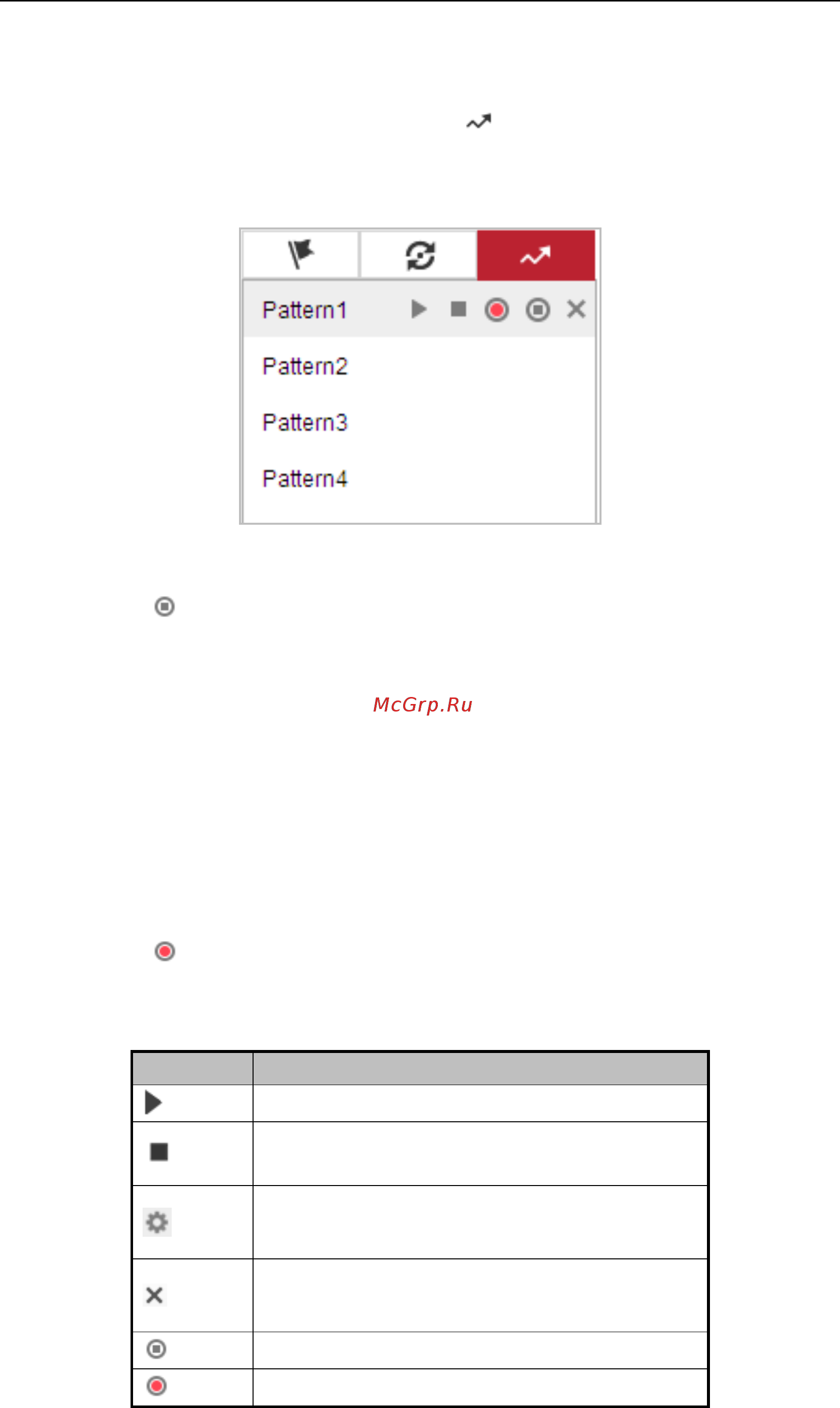840x1408 pixels.
Task: Click the zigzag arrow pattern icon above panel
Action: click(x=479, y=121)
